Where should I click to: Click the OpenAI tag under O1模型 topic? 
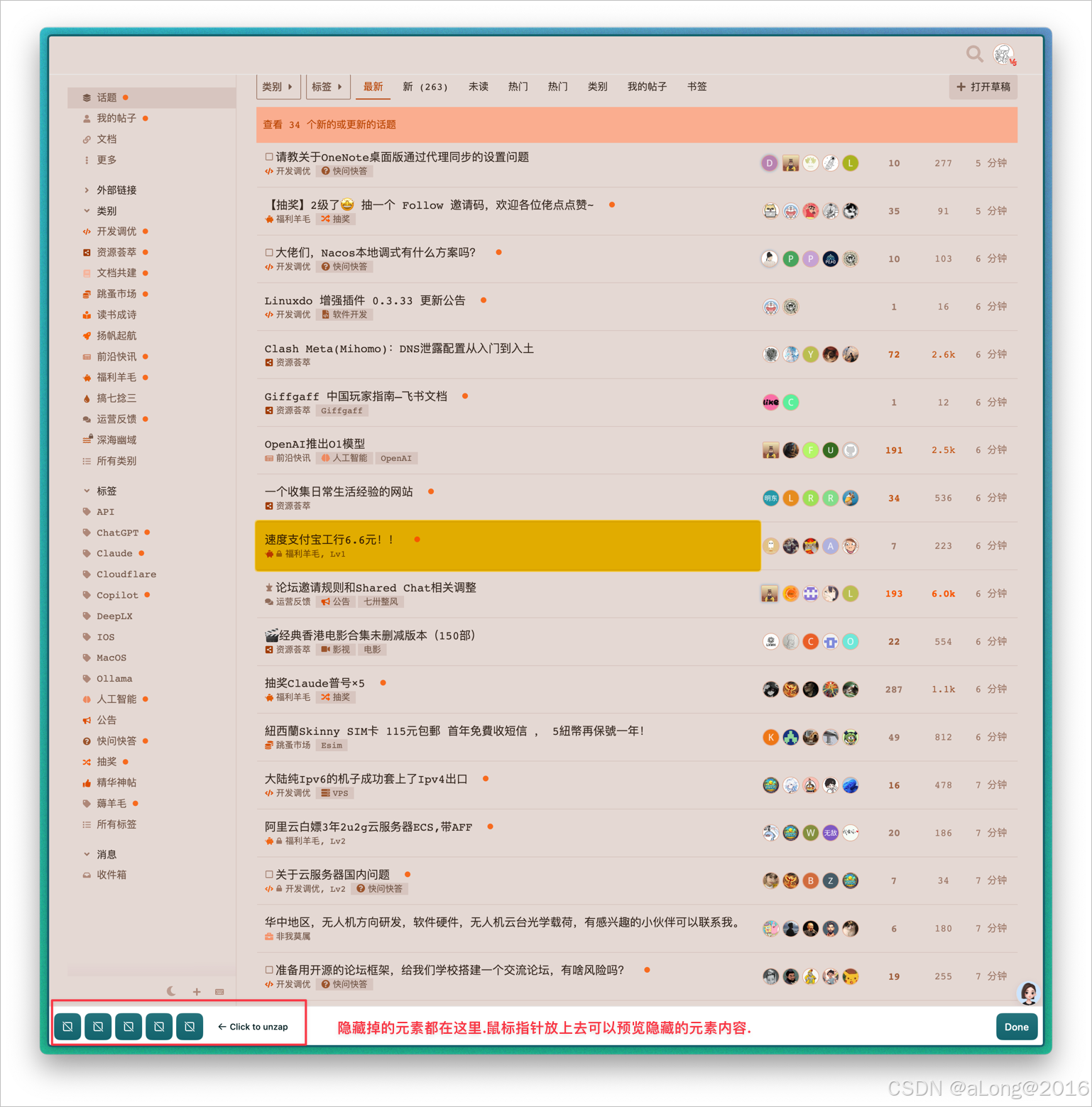396,458
